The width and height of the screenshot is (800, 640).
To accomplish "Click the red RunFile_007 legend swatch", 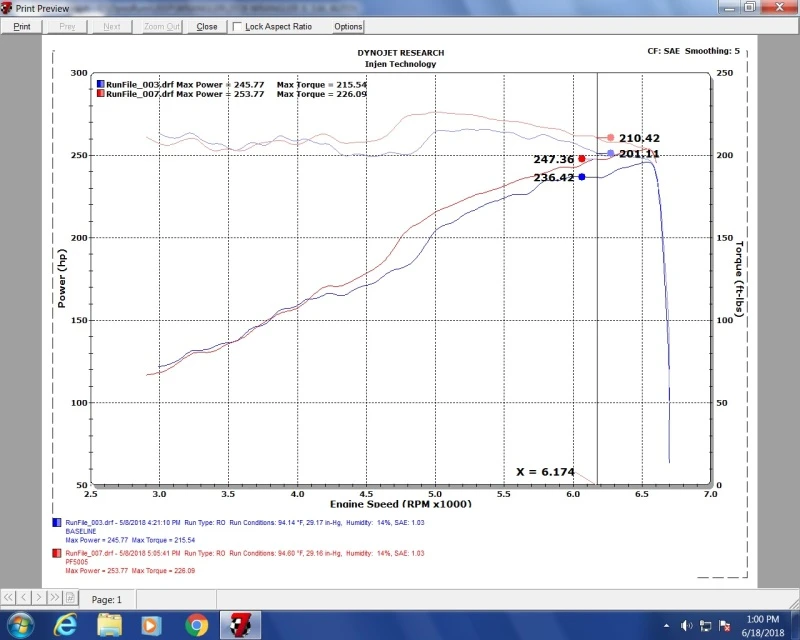I will (100, 93).
